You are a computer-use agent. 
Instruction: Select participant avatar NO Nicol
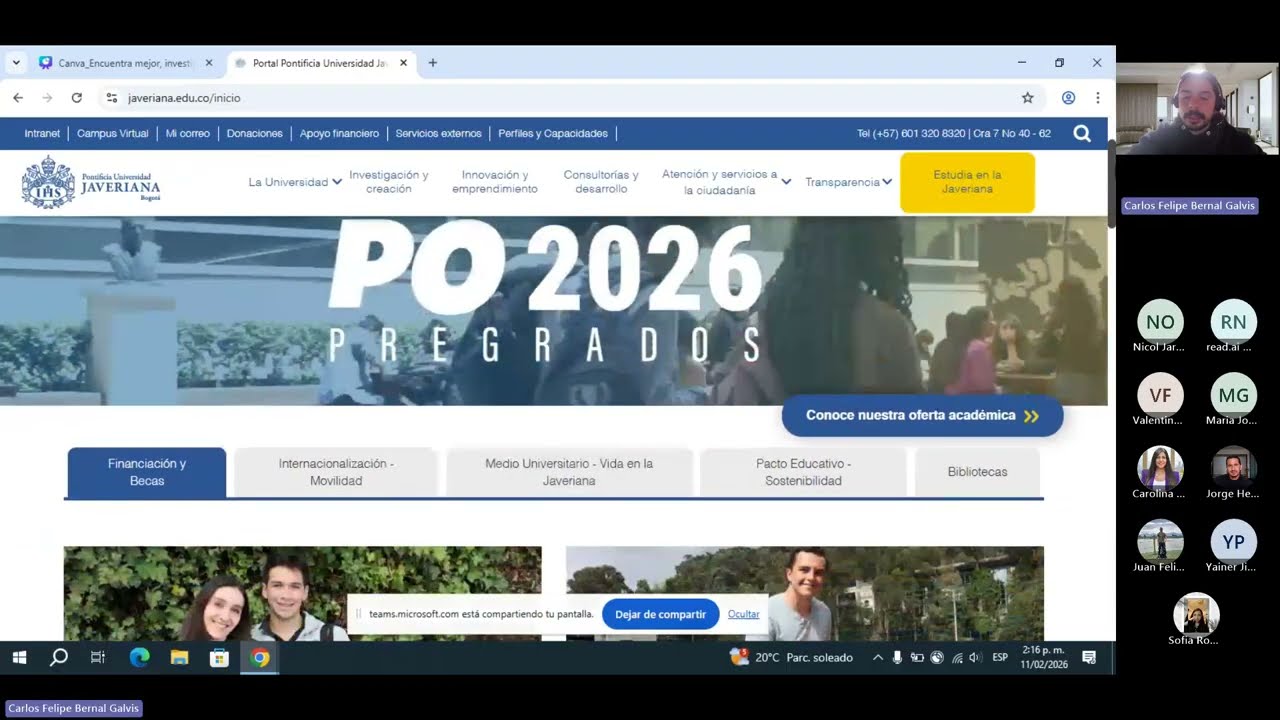(x=1160, y=323)
